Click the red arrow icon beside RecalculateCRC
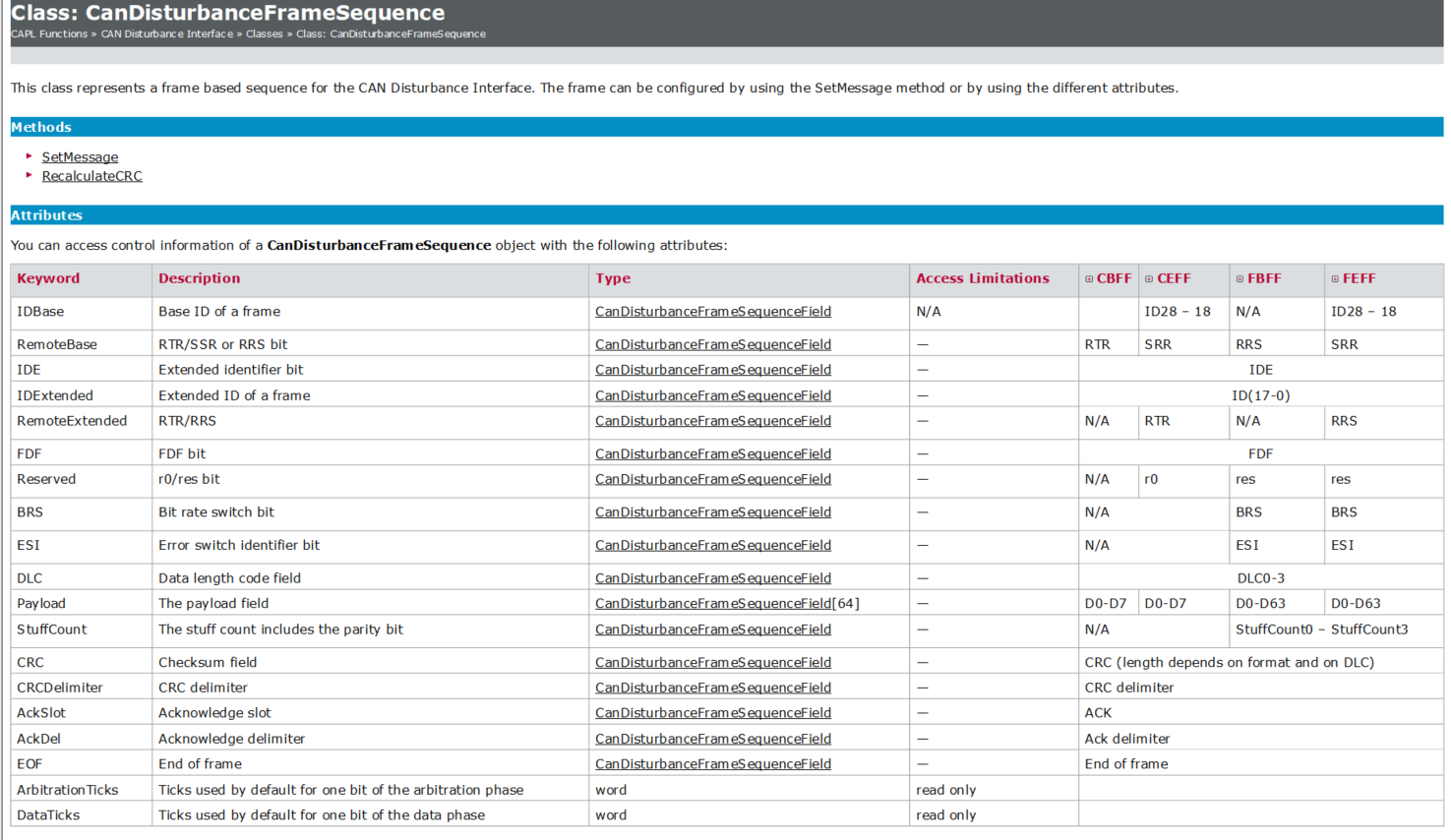The image size is (1451, 840). [29, 175]
